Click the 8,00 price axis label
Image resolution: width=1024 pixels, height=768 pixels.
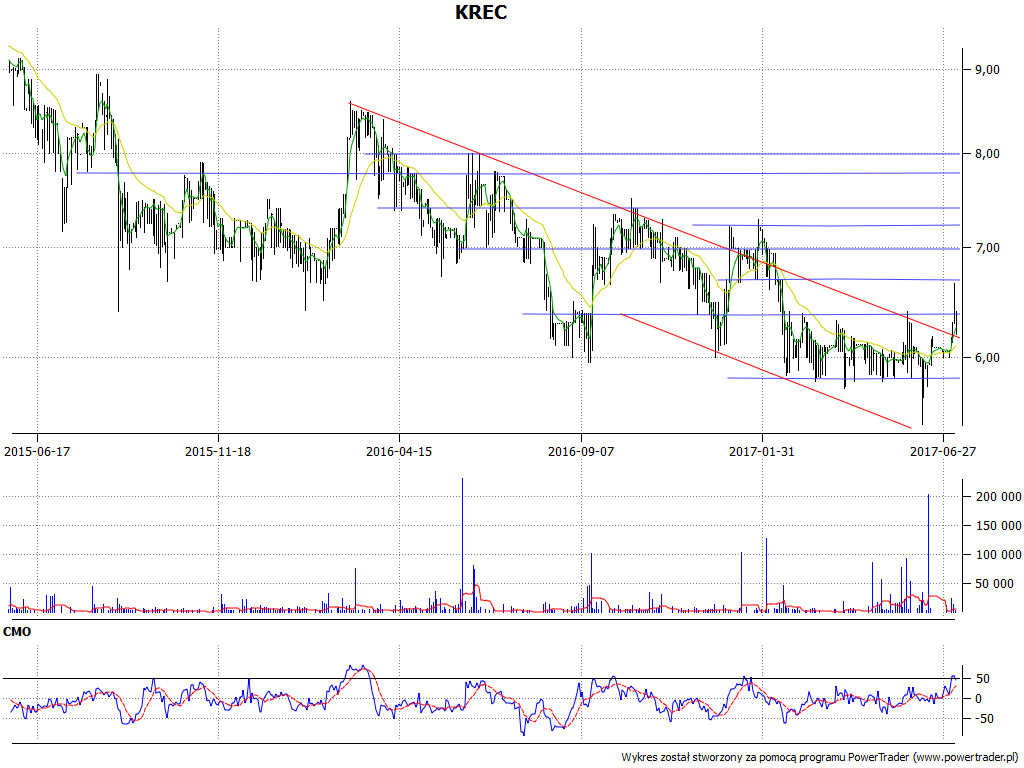coord(987,154)
